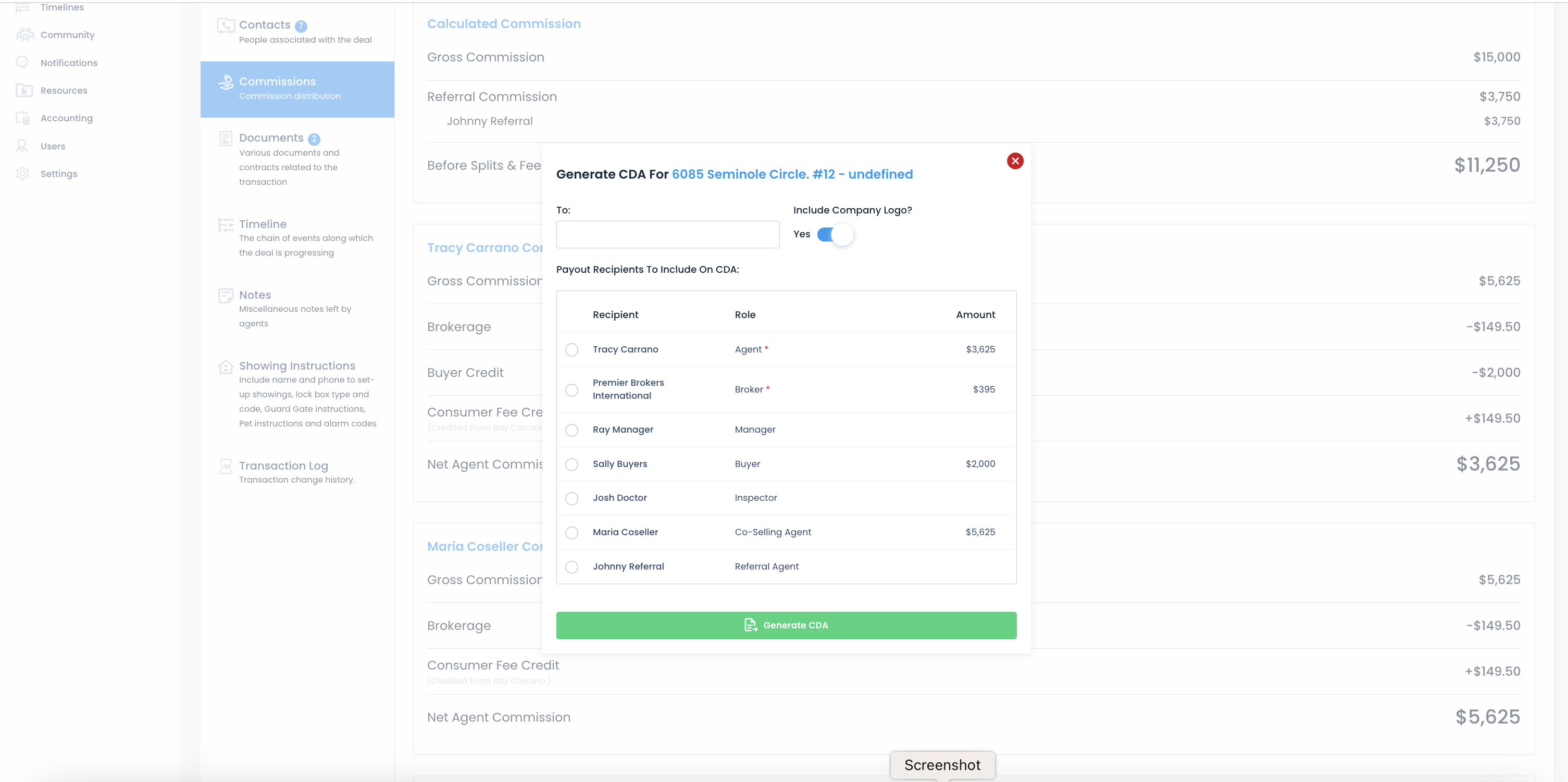1568x782 pixels.
Task: Click the Showing Instructions house icon
Action: point(226,367)
